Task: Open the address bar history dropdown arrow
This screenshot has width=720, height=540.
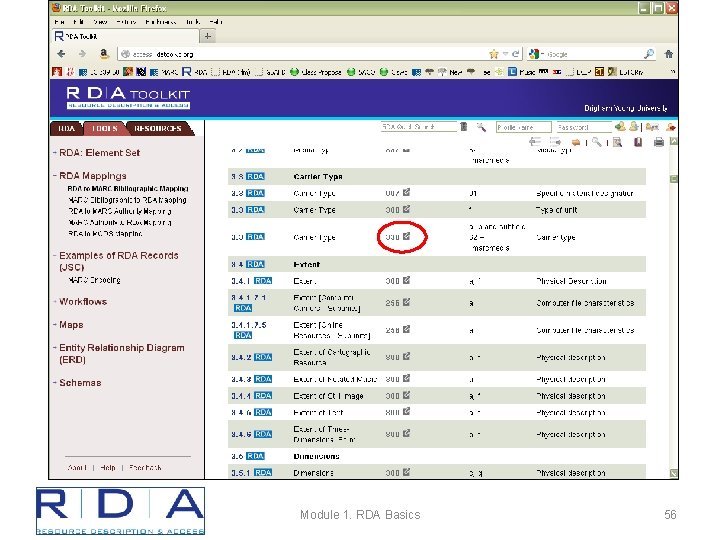Action: click(505, 54)
